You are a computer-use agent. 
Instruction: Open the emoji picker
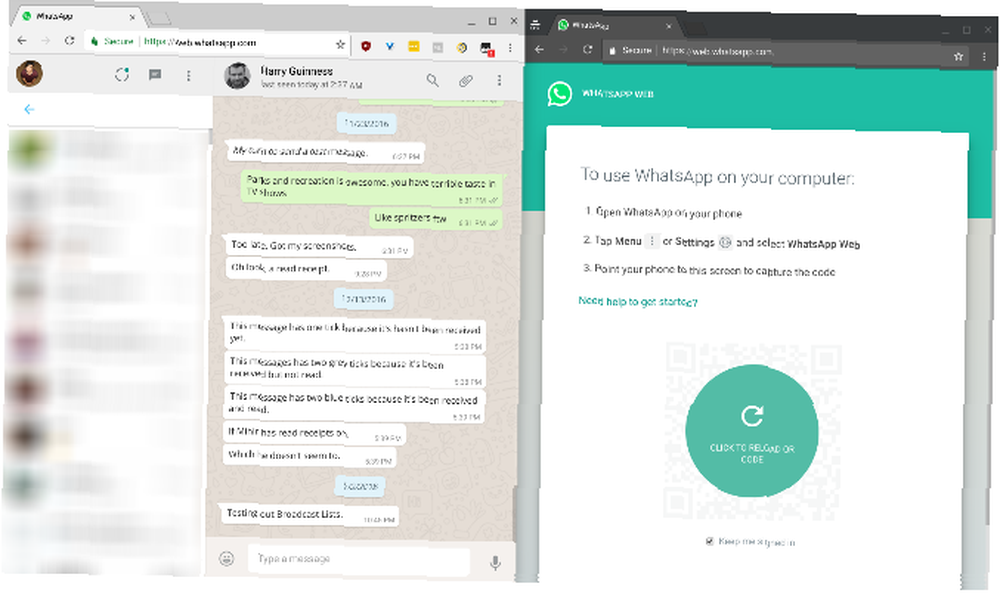[x=226, y=559]
